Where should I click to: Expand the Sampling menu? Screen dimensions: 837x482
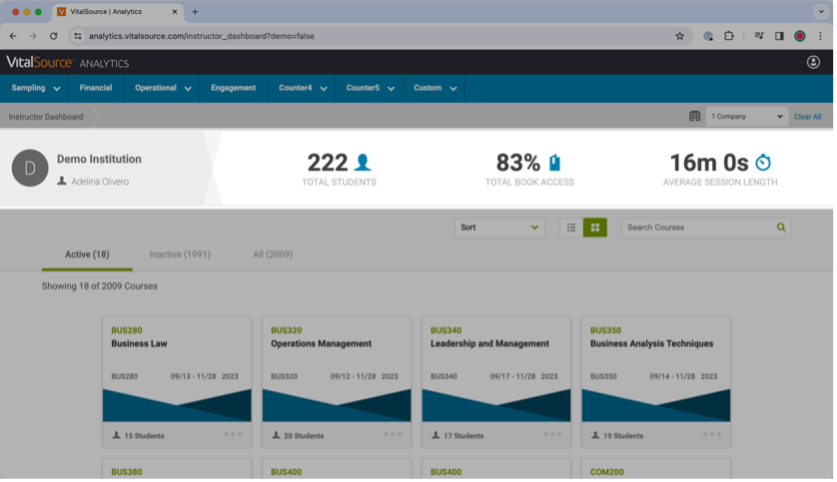[36, 88]
